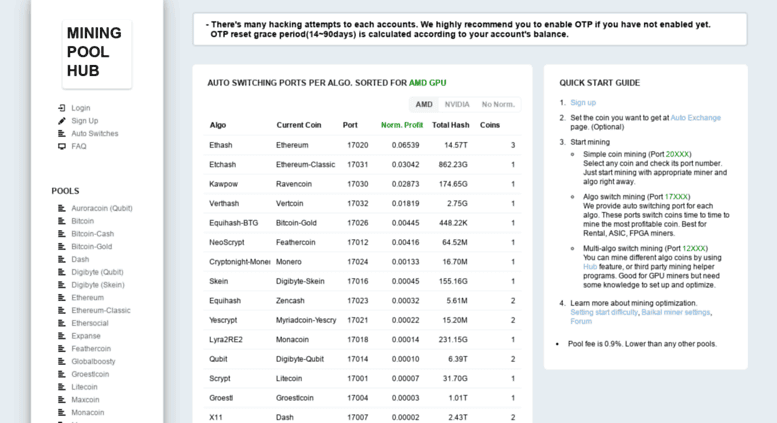Open Auto Switches in sidebar
The image size is (777, 423).
click(95, 134)
